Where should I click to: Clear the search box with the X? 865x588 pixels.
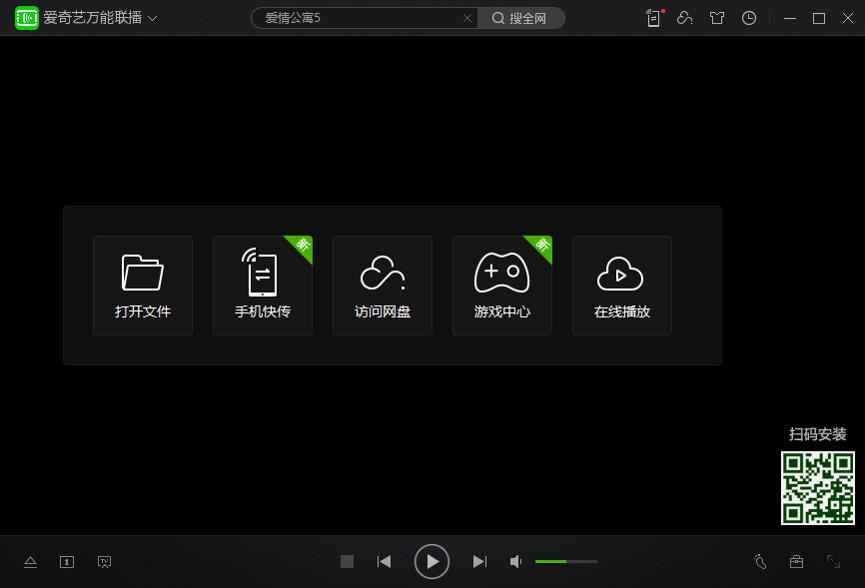click(x=467, y=18)
